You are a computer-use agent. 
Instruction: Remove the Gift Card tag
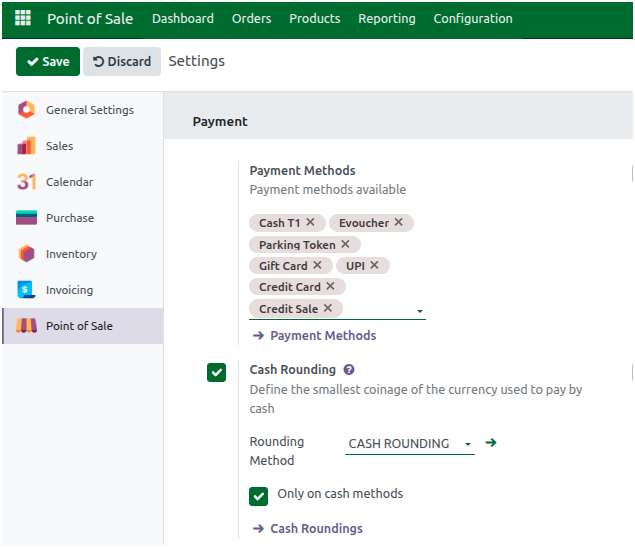tap(317, 265)
